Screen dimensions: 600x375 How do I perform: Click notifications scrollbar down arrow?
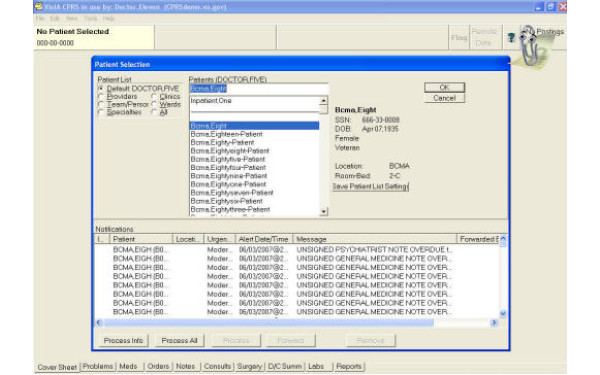[x=503, y=313]
